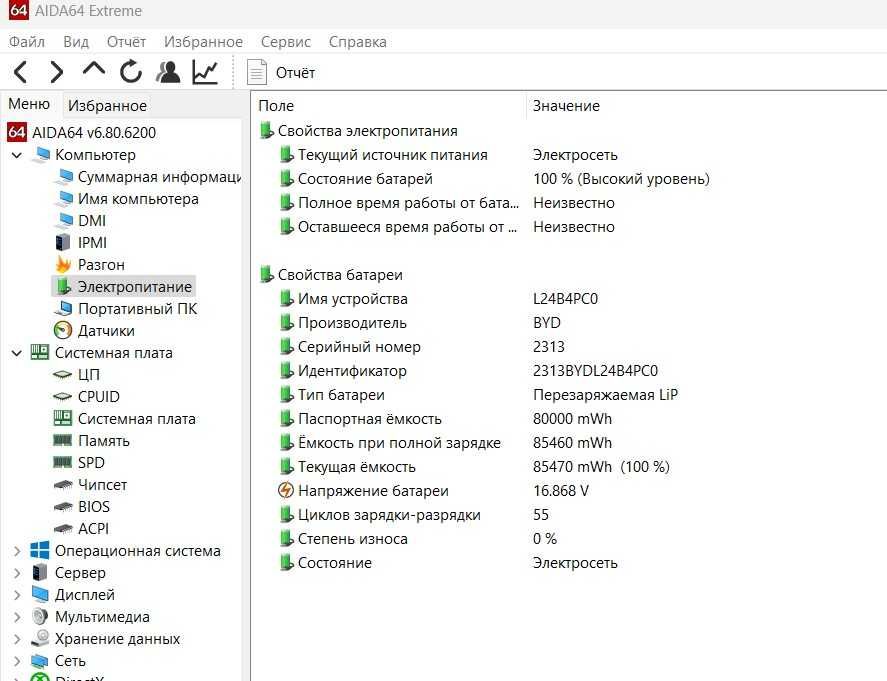Open the user profile toolbar icon
This screenshot has width=887, height=681.
click(x=168, y=72)
